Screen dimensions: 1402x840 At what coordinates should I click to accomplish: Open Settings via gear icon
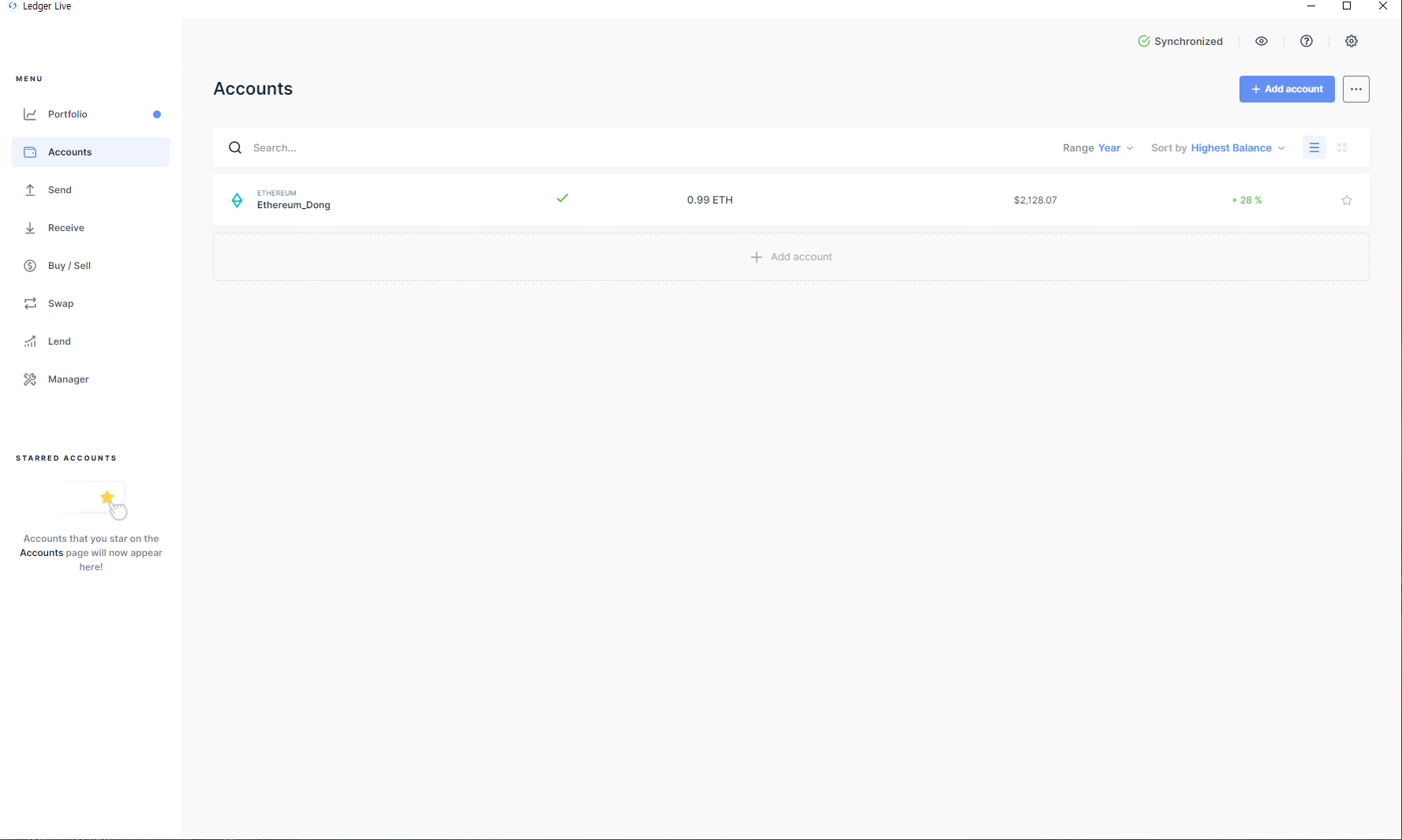tap(1352, 41)
